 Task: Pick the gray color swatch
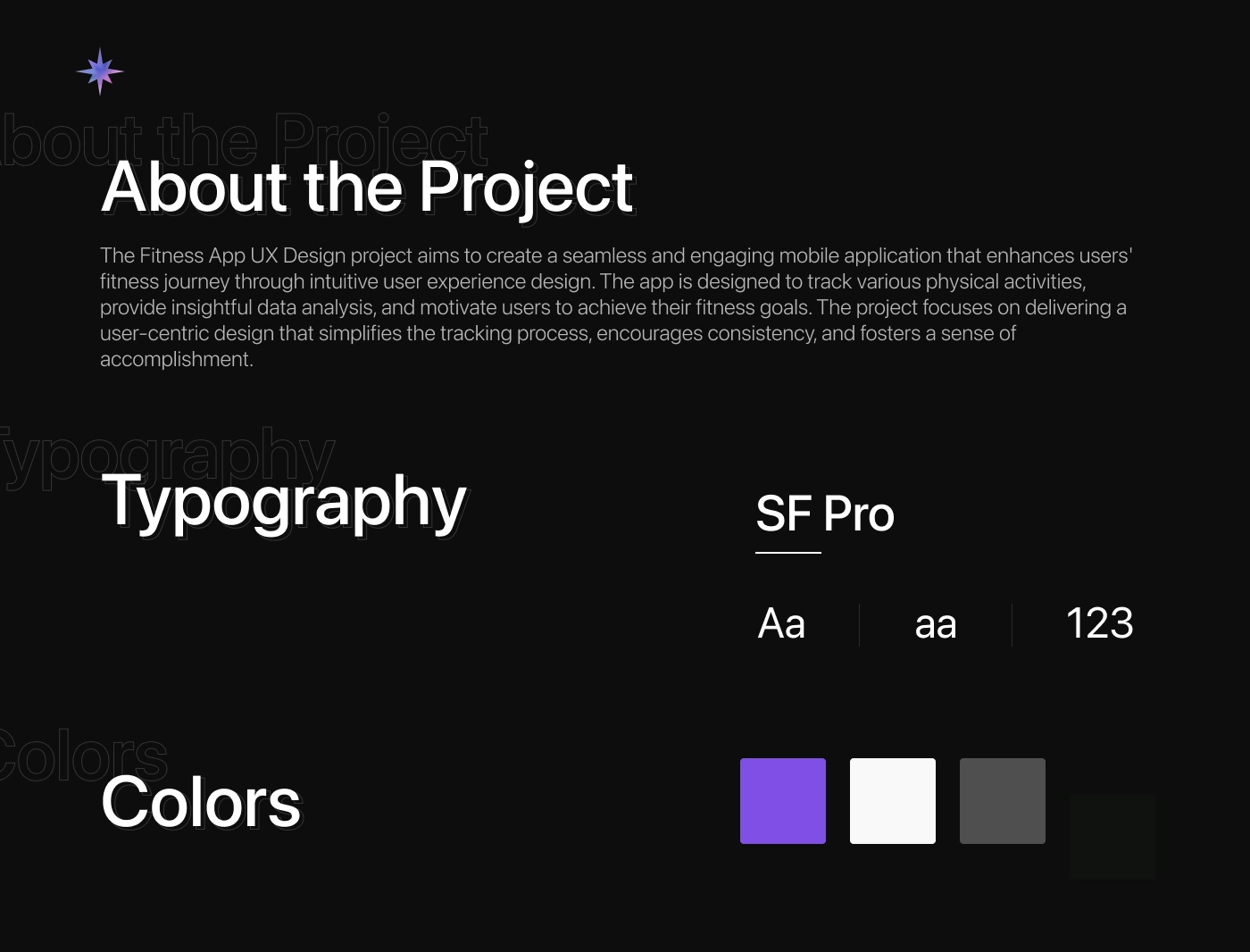[x=1003, y=801]
